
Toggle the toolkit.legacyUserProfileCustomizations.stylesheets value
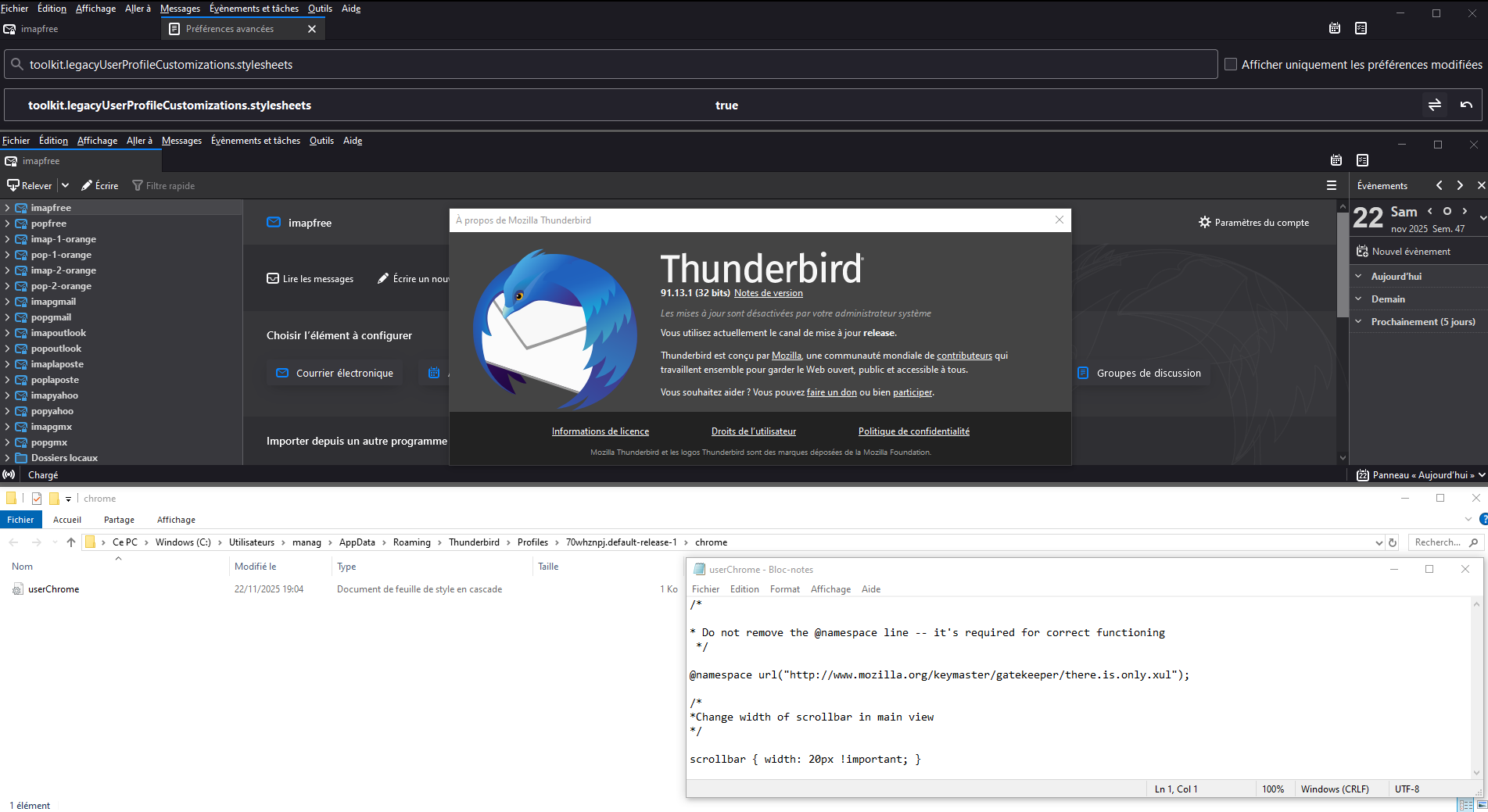[1435, 105]
